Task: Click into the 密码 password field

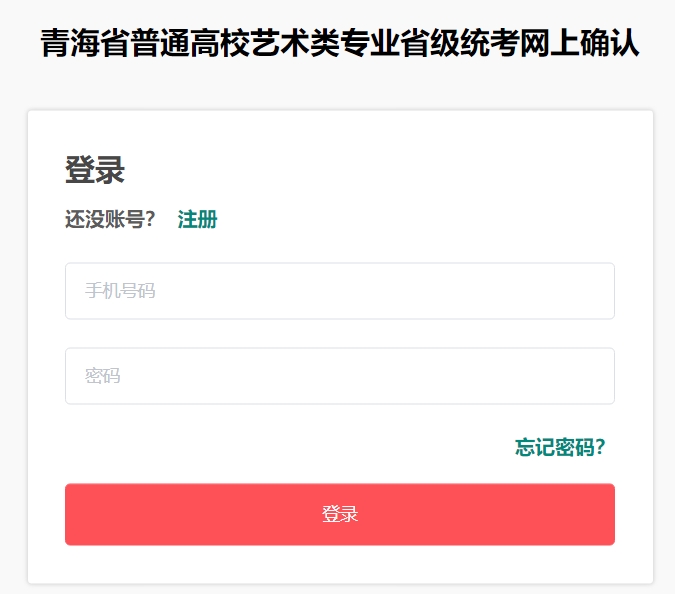Action: point(340,376)
